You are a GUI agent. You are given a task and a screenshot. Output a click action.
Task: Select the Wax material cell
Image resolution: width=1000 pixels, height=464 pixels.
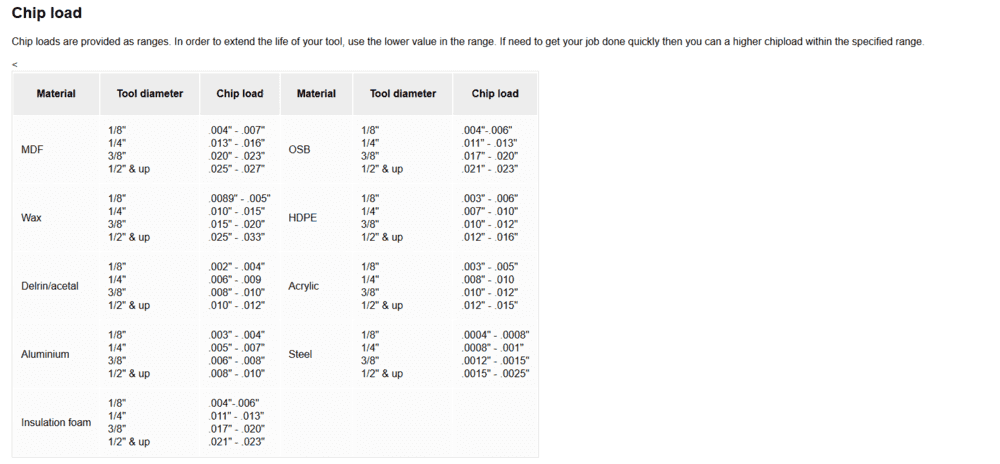[30, 218]
